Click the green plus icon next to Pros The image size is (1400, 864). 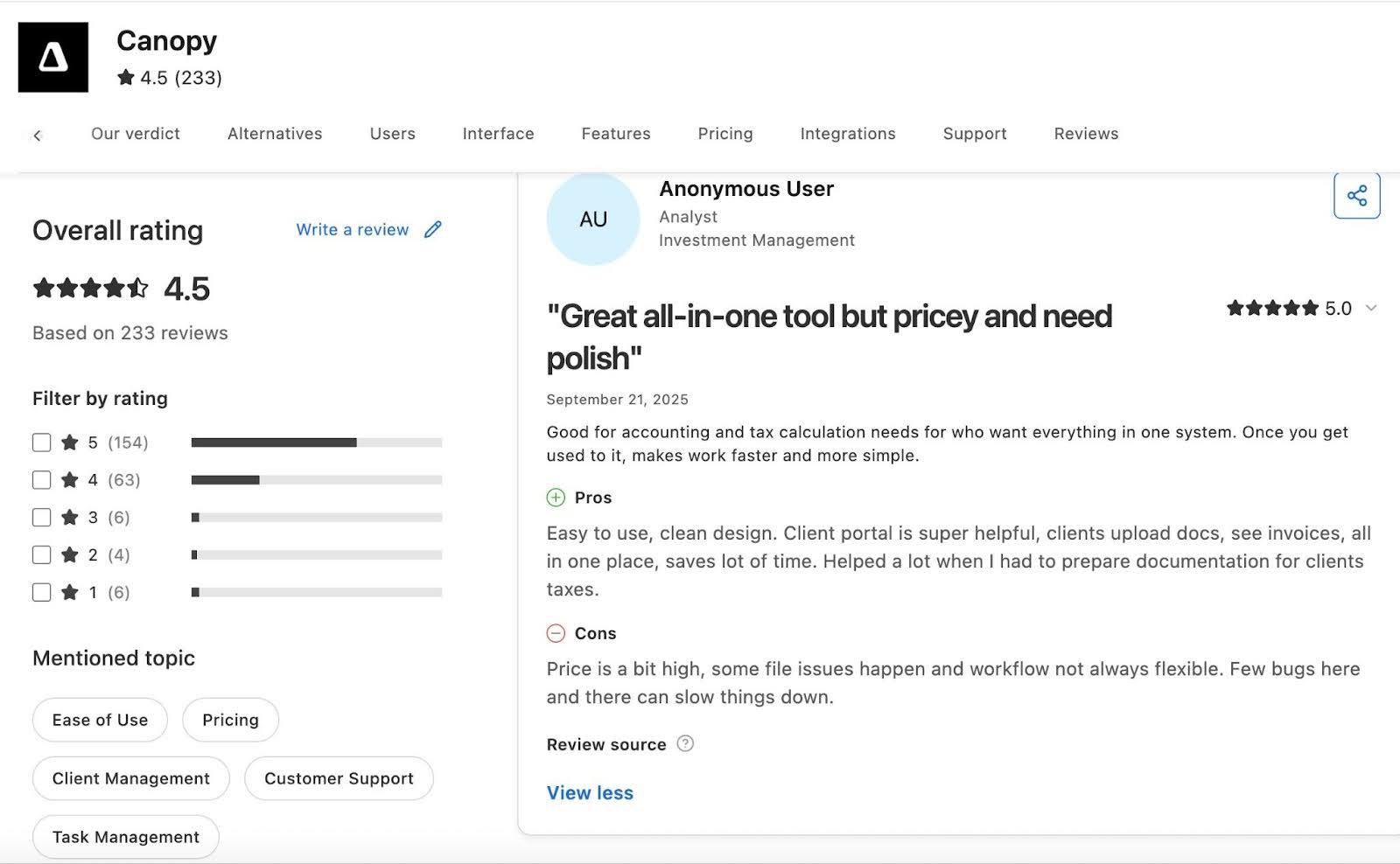pyautogui.click(x=556, y=497)
